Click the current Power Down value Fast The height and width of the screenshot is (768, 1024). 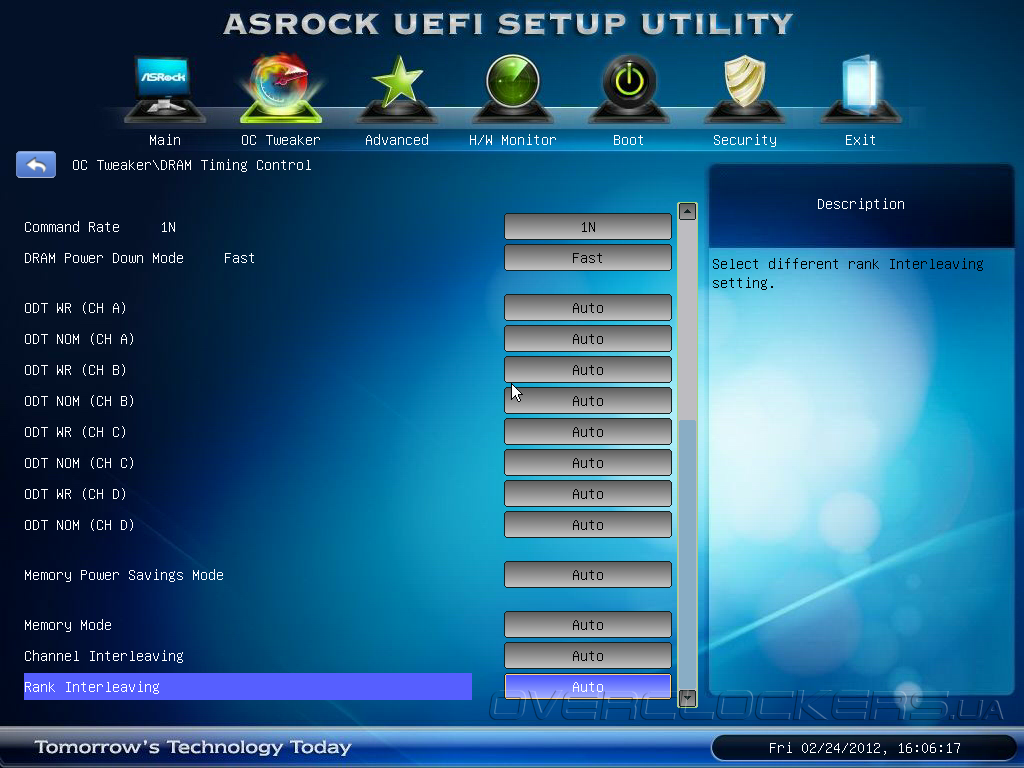[x=239, y=258]
